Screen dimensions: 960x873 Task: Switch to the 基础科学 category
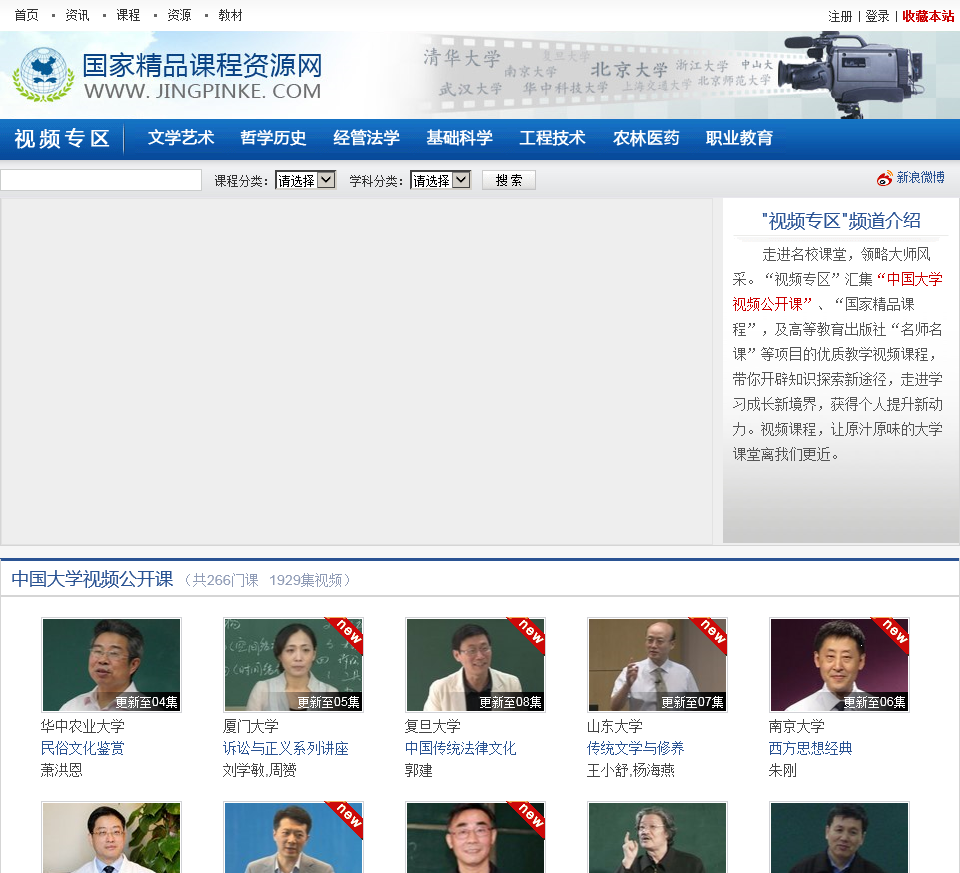click(459, 138)
